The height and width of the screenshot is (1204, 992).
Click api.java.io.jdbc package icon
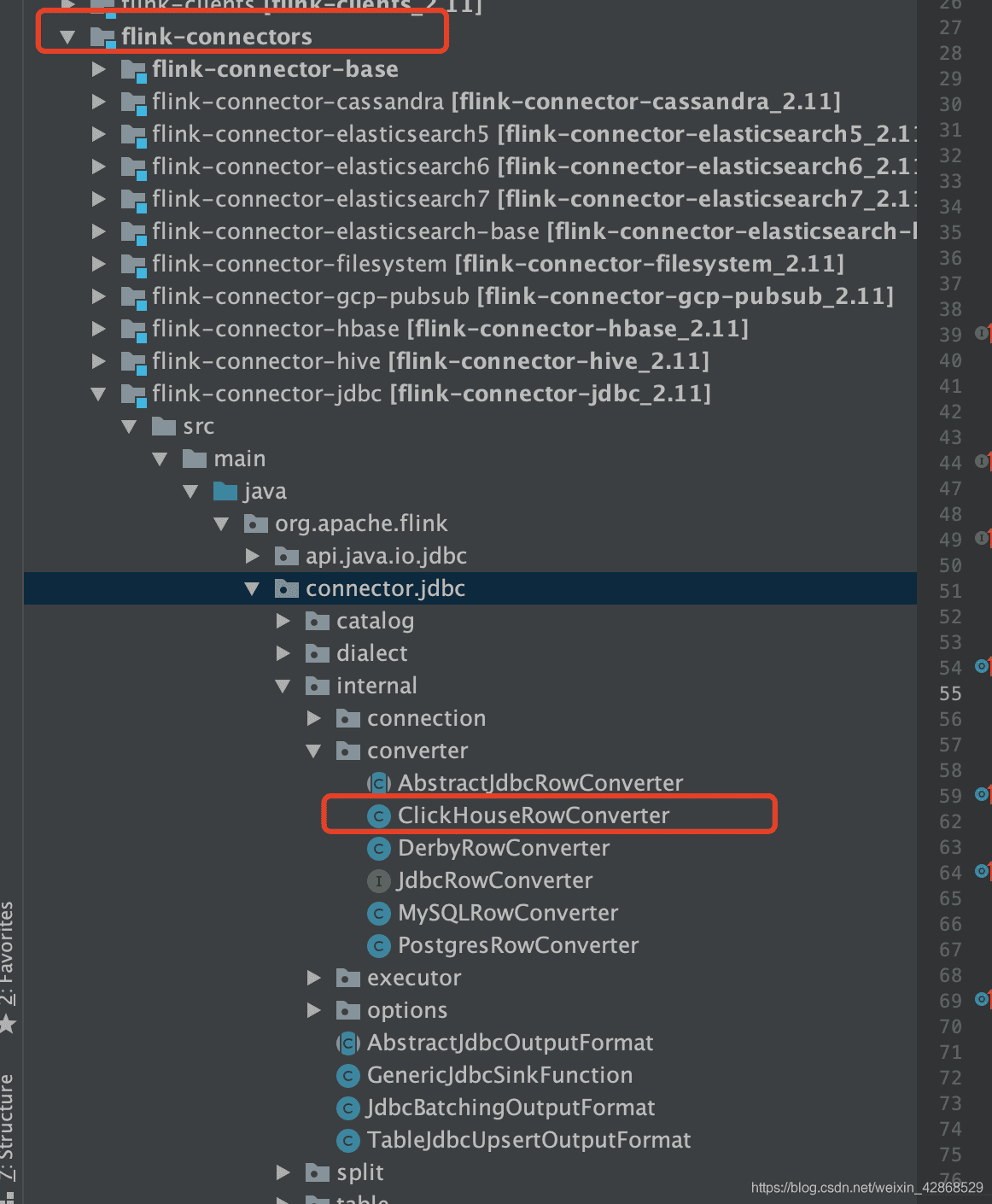tap(287, 555)
